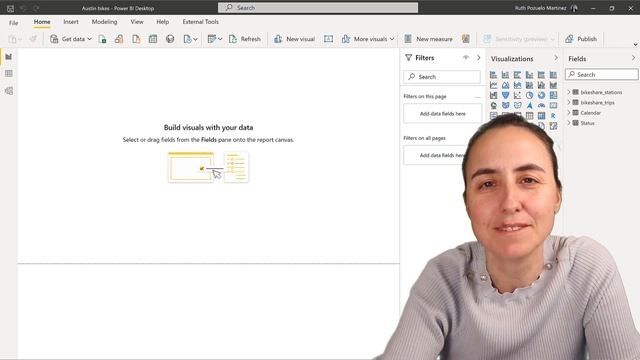This screenshot has height=360, width=640.
Task: Click the Power BI datasets icon
Action: pyautogui.click(x=119, y=39)
